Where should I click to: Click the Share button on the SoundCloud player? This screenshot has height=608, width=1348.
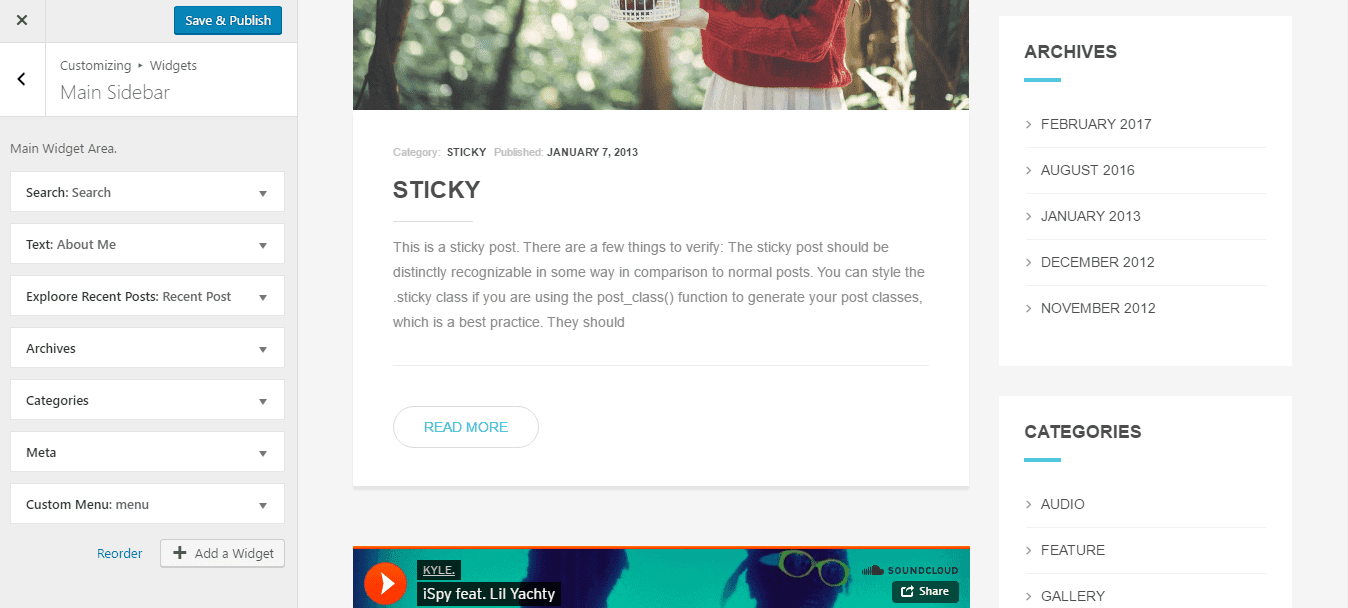click(x=925, y=591)
